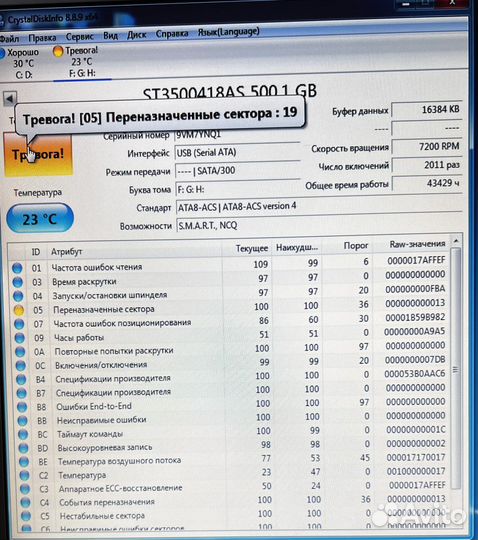
Task: Go to previous disk with left arrow
Action: click(10, 98)
